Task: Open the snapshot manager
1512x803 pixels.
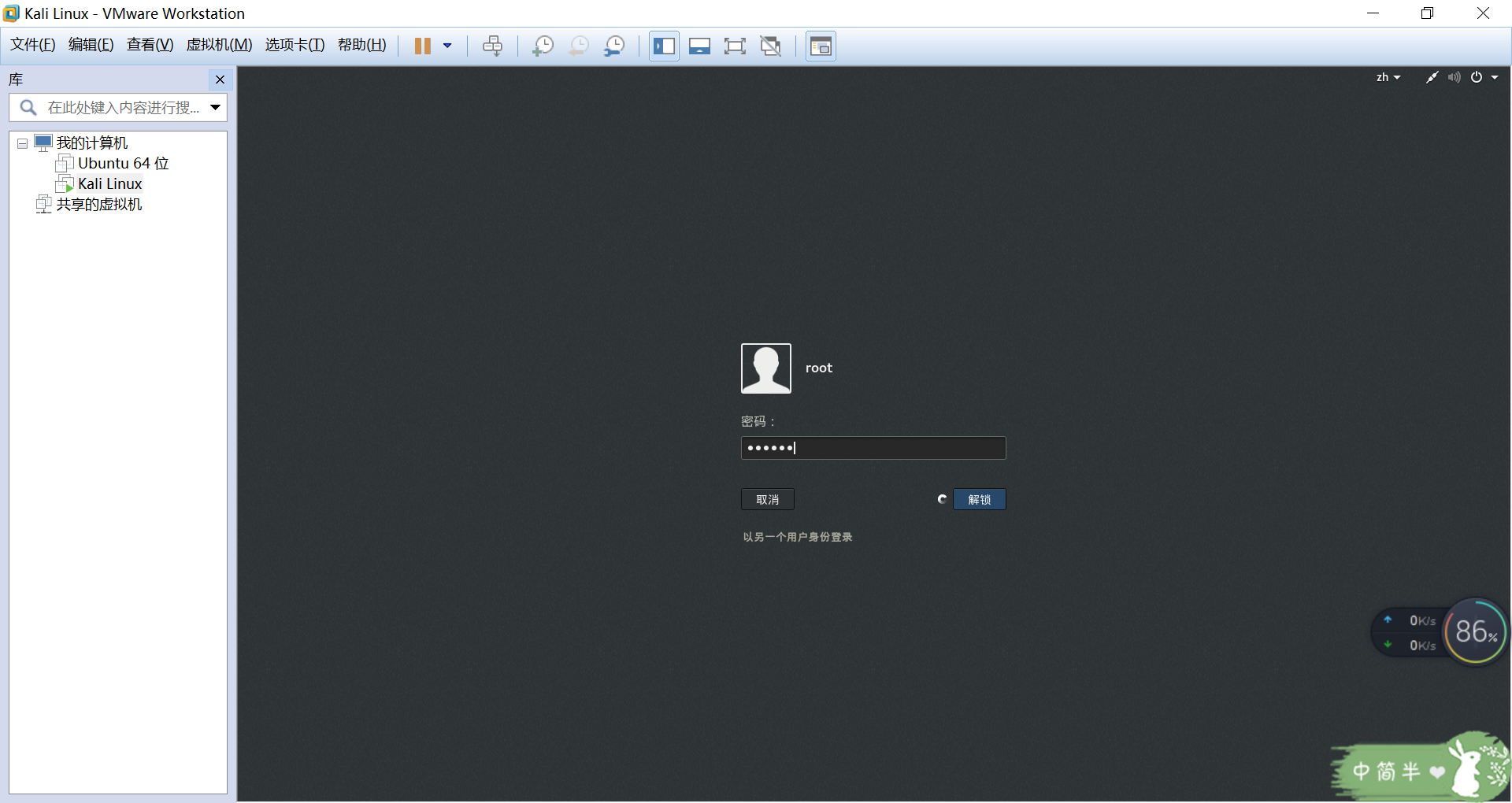Action: (x=614, y=46)
